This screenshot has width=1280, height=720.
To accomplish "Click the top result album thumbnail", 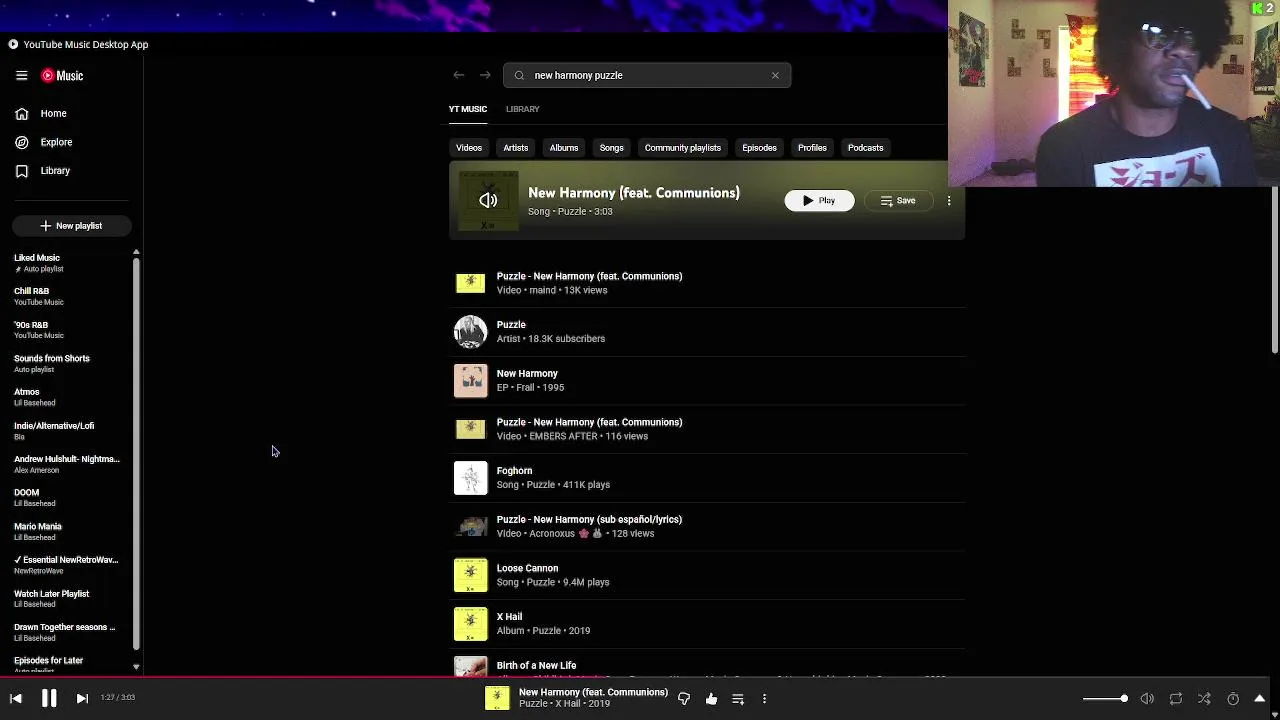I will click(x=488, y=201).
